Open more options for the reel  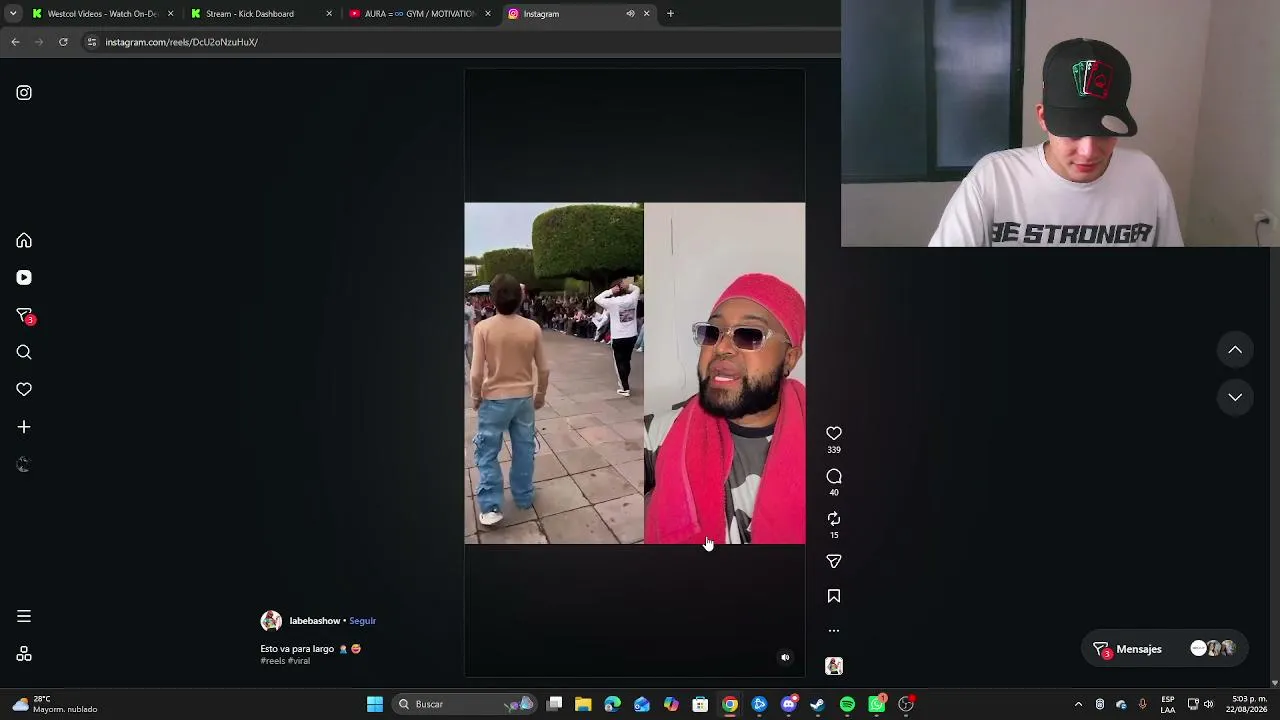pyautogui.click(x=834, y=631)
